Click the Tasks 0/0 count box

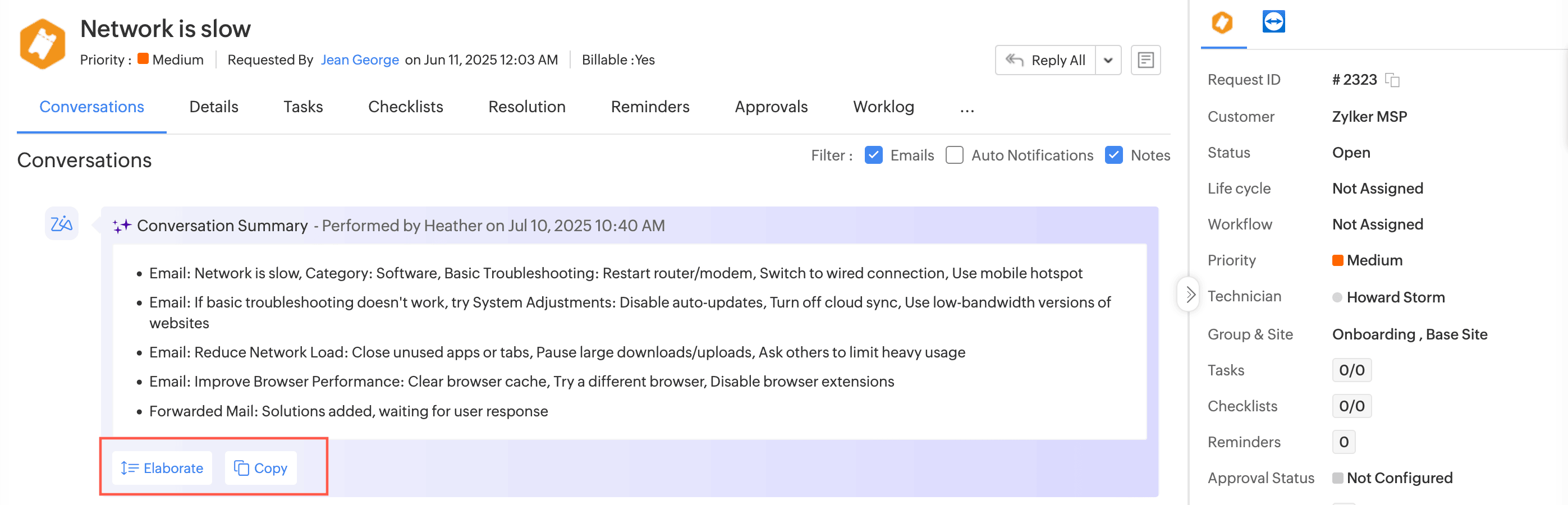point(1351,370)
